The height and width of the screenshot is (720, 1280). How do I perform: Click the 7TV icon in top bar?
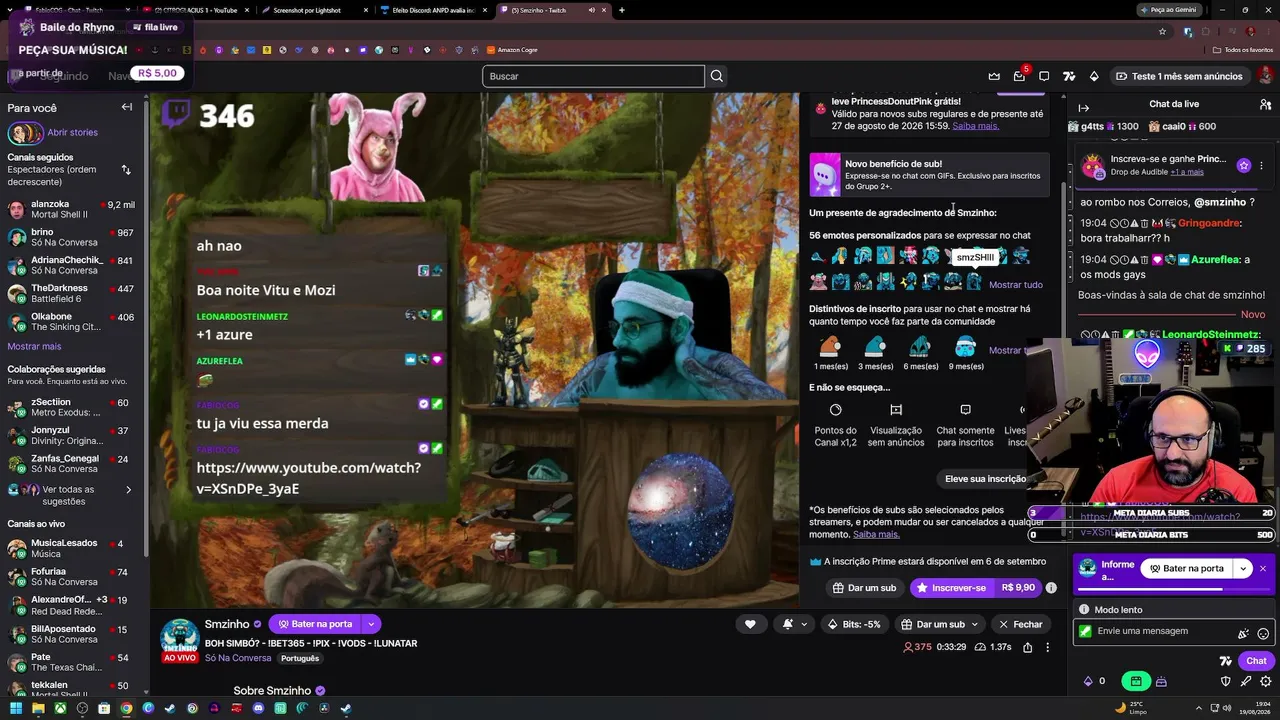(x=1069, y=76)
